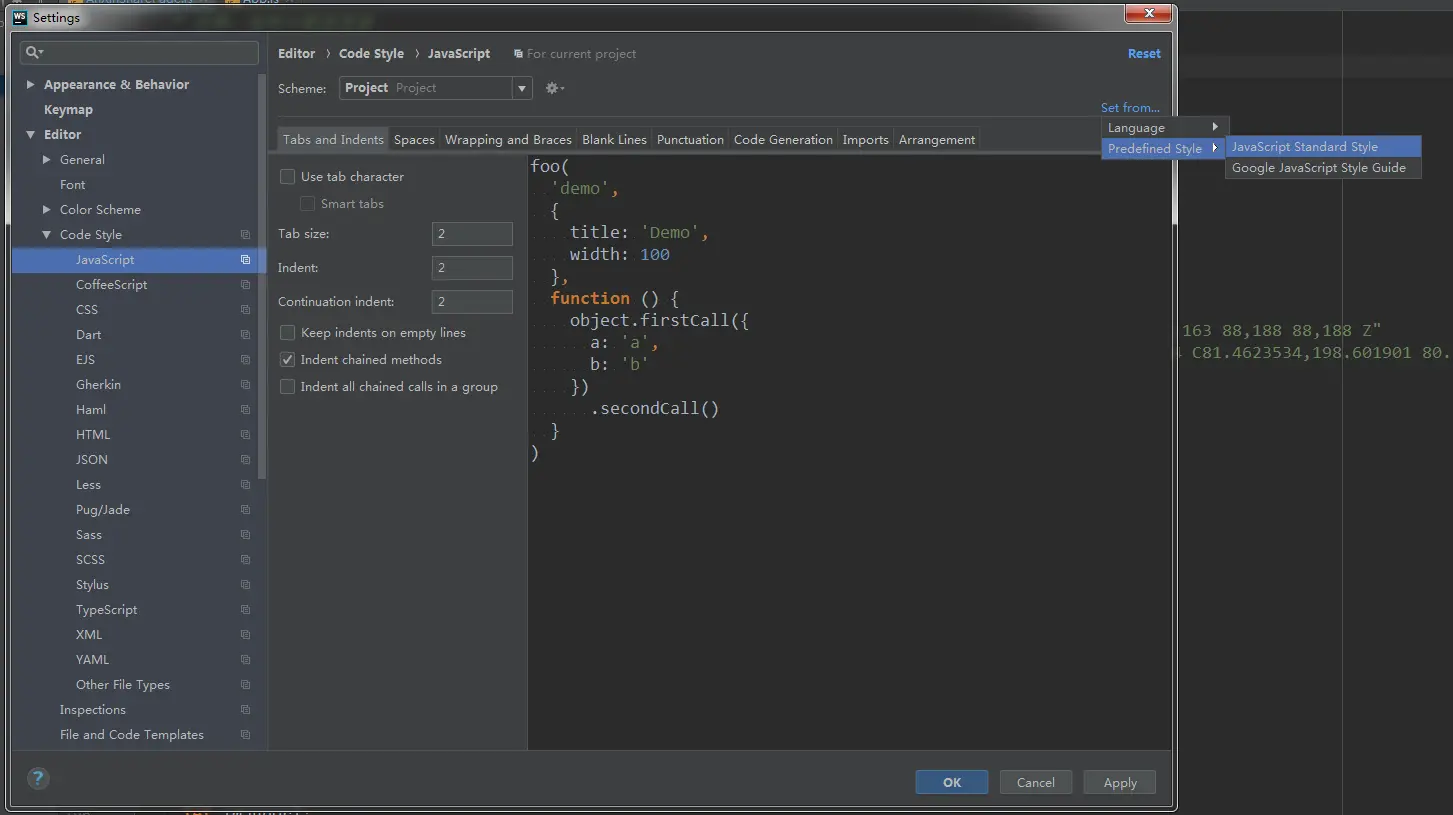
Task: Open the search history dropdown arrow
Action: [x=41, y=53]
